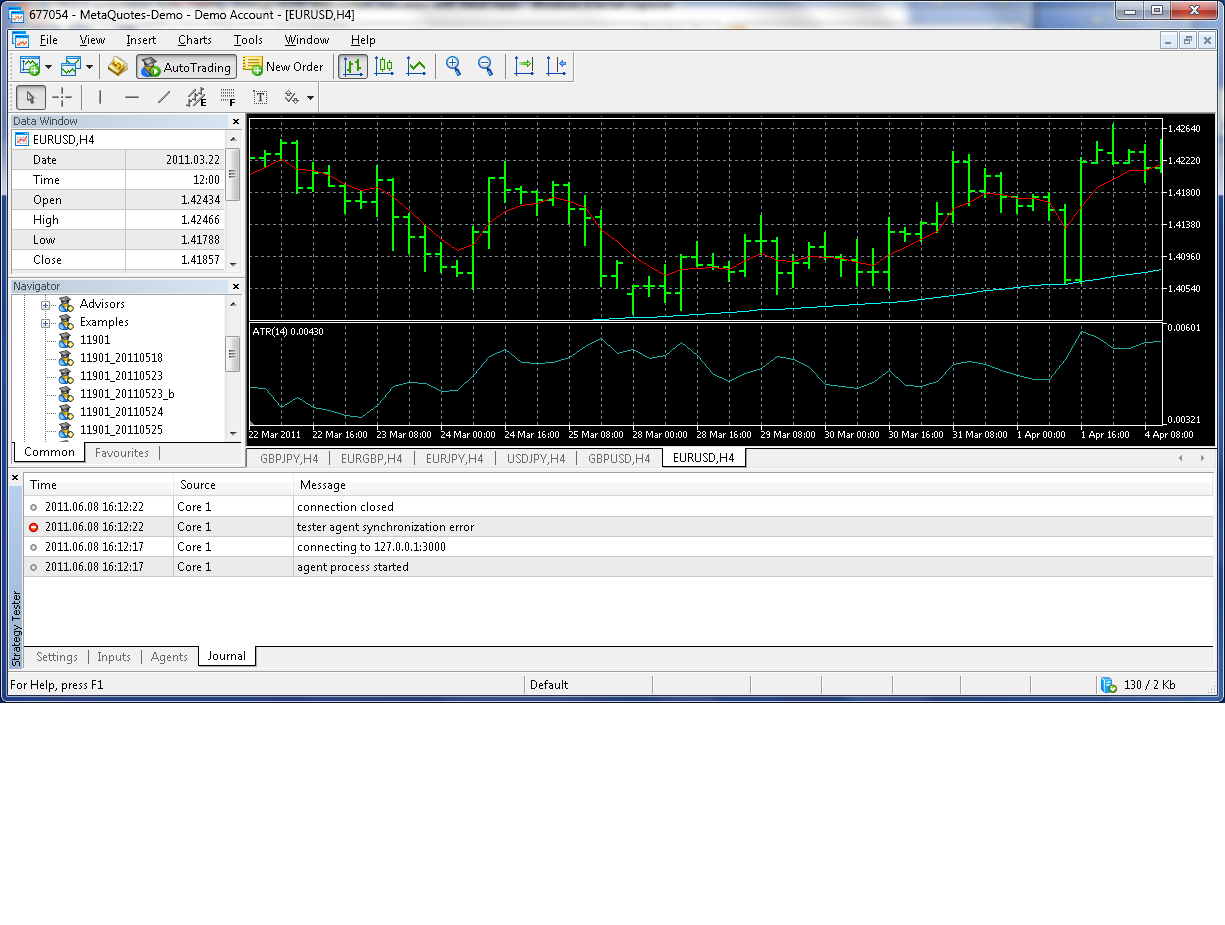Zoom in the chart

point(454,67)
